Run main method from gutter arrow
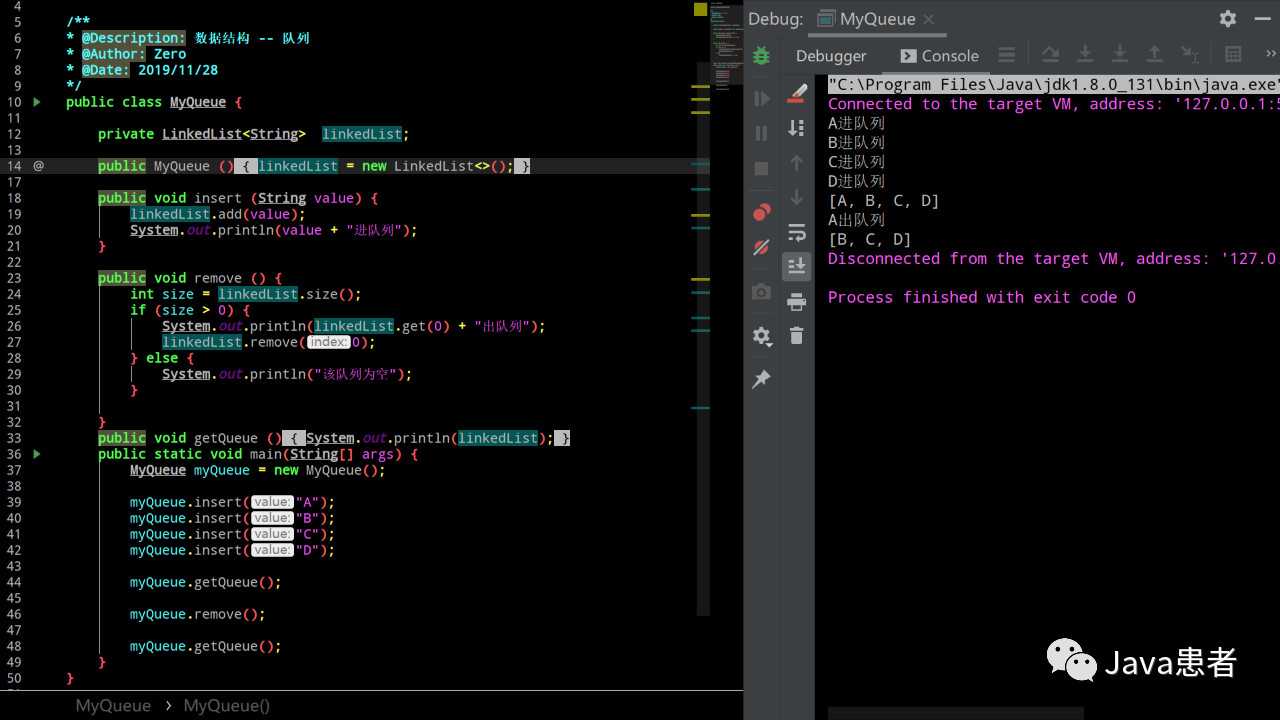This screenshot has width=1280, height=720. coord(37,454)
